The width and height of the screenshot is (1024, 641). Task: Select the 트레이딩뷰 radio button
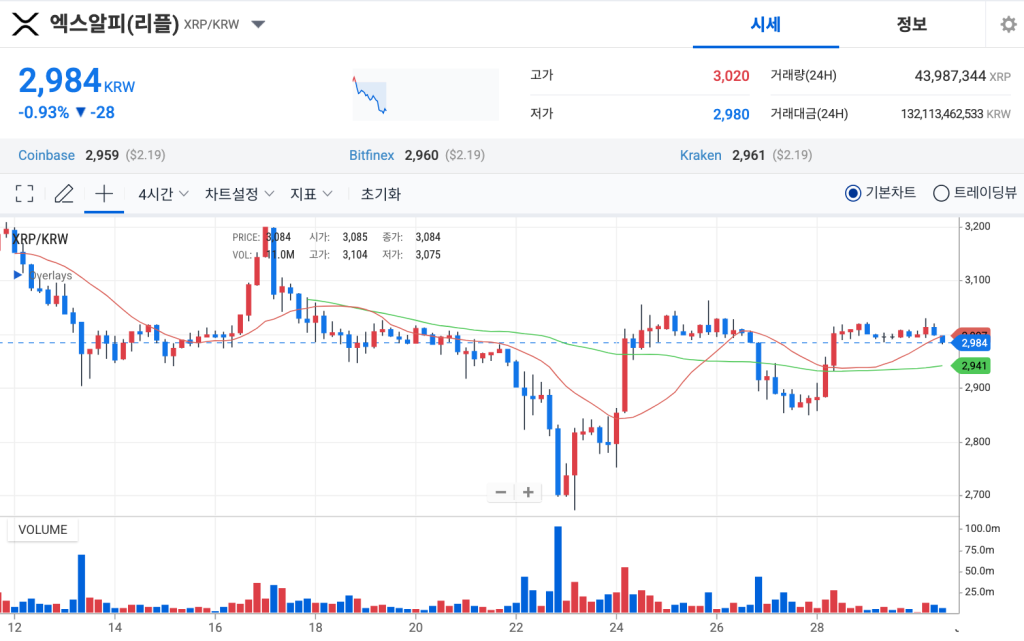(x=941, y=193)
